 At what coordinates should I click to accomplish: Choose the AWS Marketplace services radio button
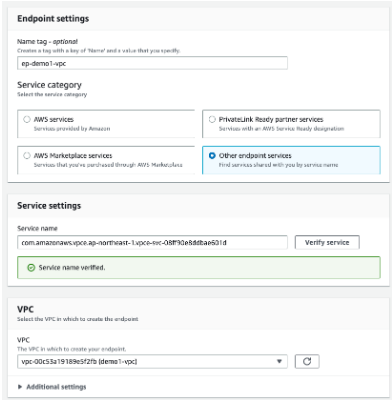click(27, 156)
